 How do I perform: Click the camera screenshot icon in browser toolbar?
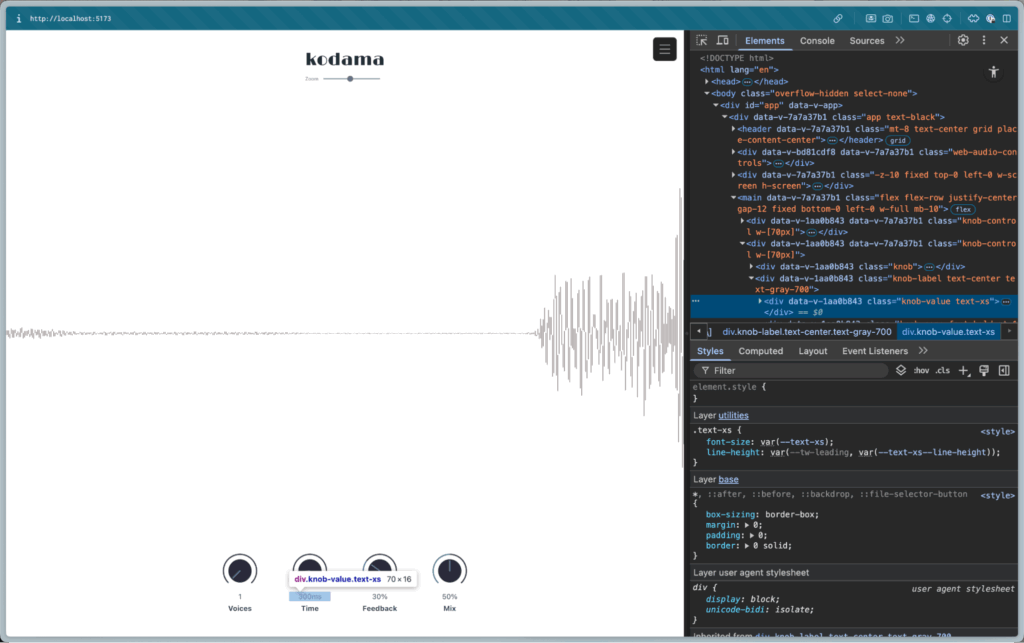886,18
